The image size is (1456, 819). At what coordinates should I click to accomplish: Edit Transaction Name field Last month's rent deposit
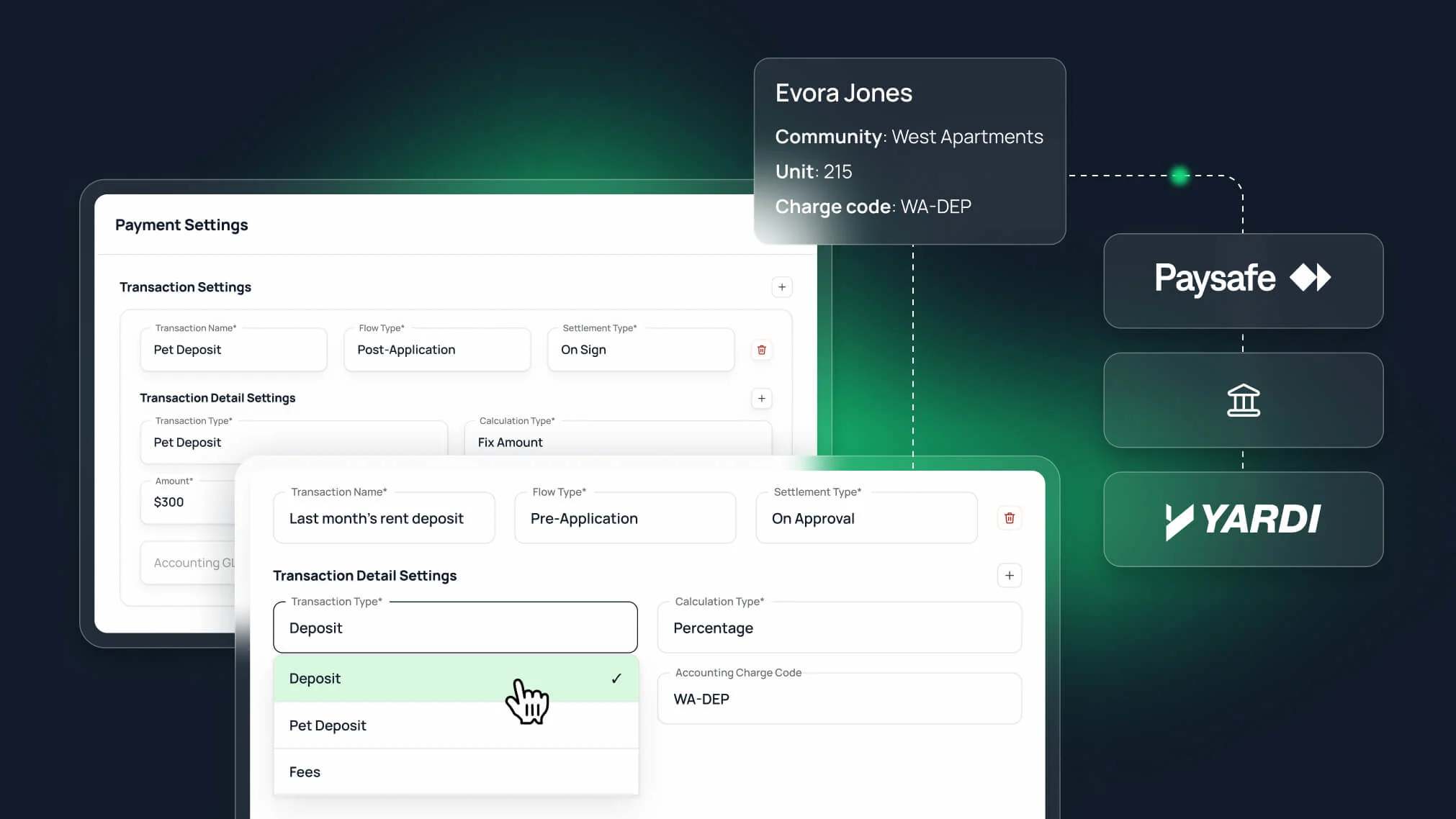[384, 518]
